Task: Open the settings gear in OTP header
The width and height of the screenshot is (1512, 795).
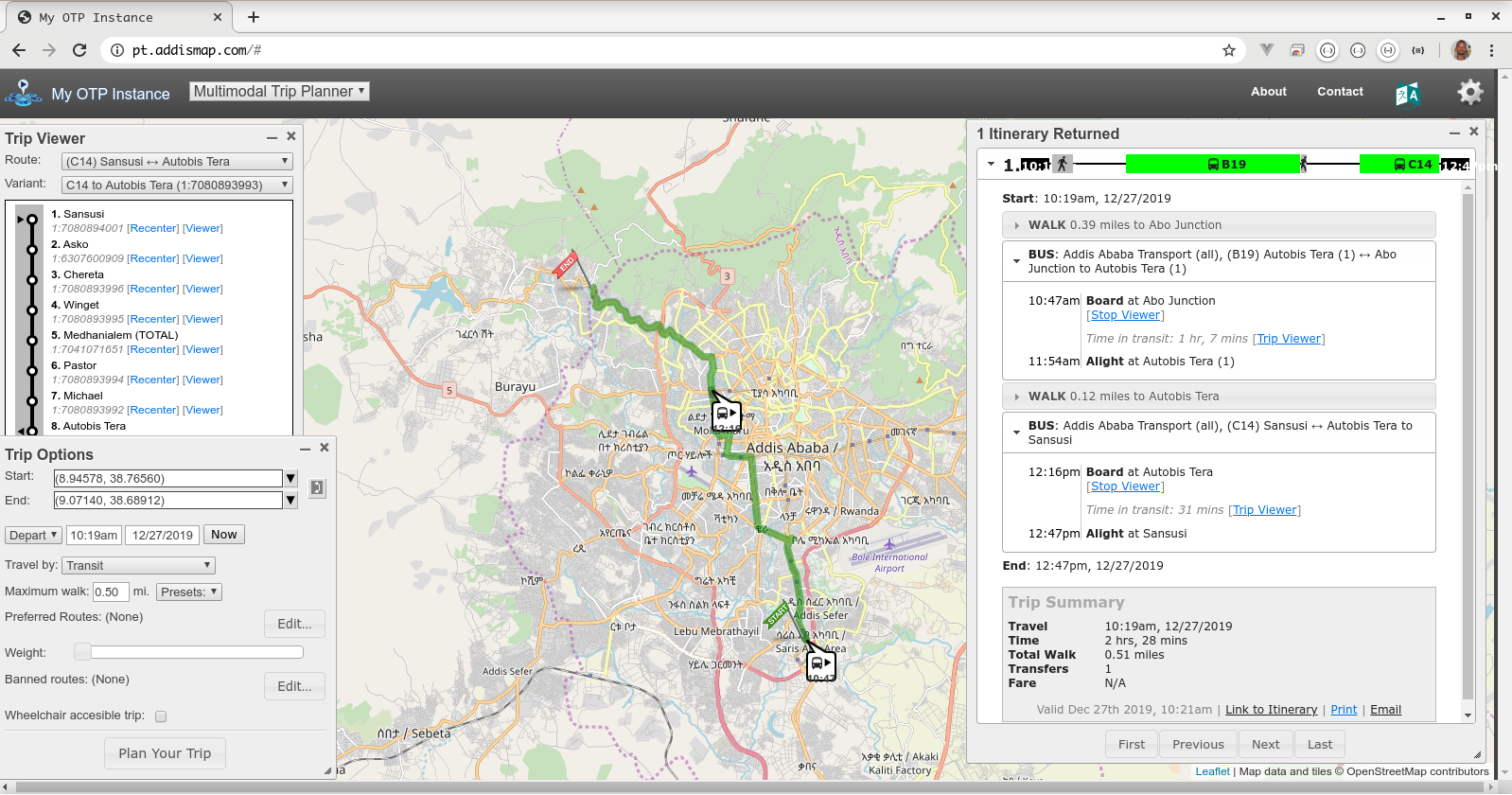Action: click(1469, 92)
